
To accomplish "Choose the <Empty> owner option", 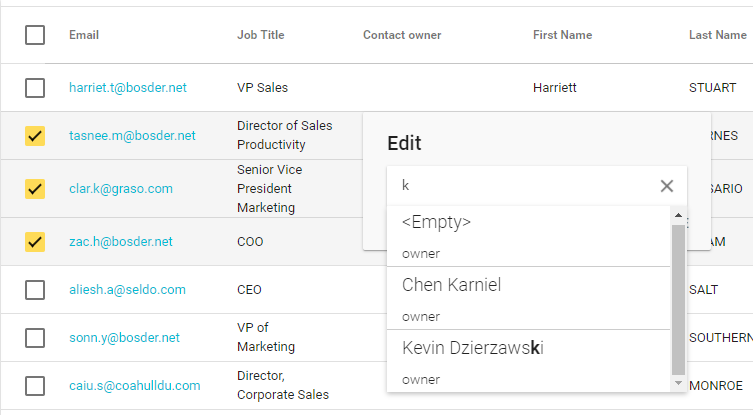I will tap(529, 236).
